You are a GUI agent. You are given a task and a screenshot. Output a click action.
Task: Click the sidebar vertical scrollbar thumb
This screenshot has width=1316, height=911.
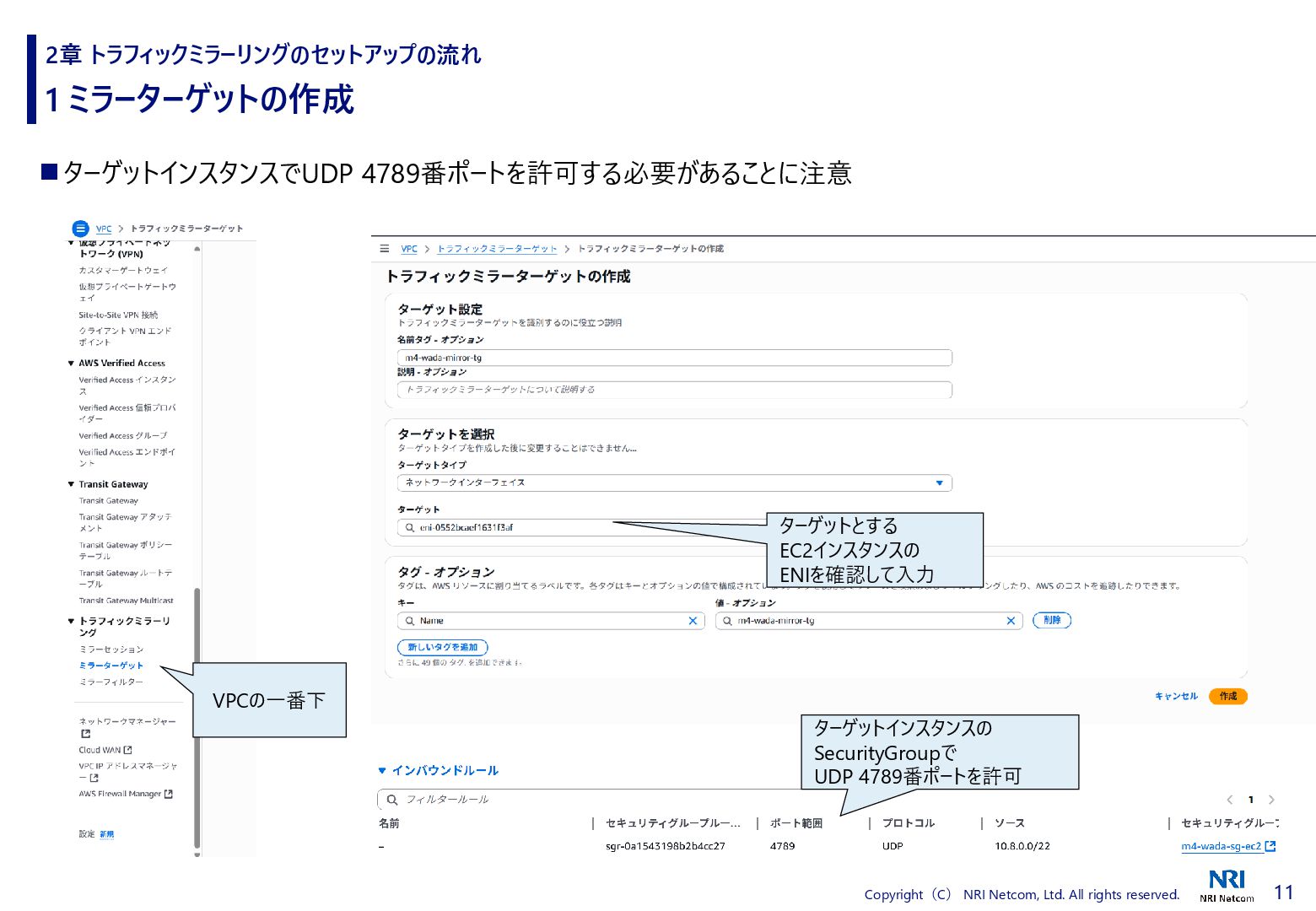click(x=197, y=717)
